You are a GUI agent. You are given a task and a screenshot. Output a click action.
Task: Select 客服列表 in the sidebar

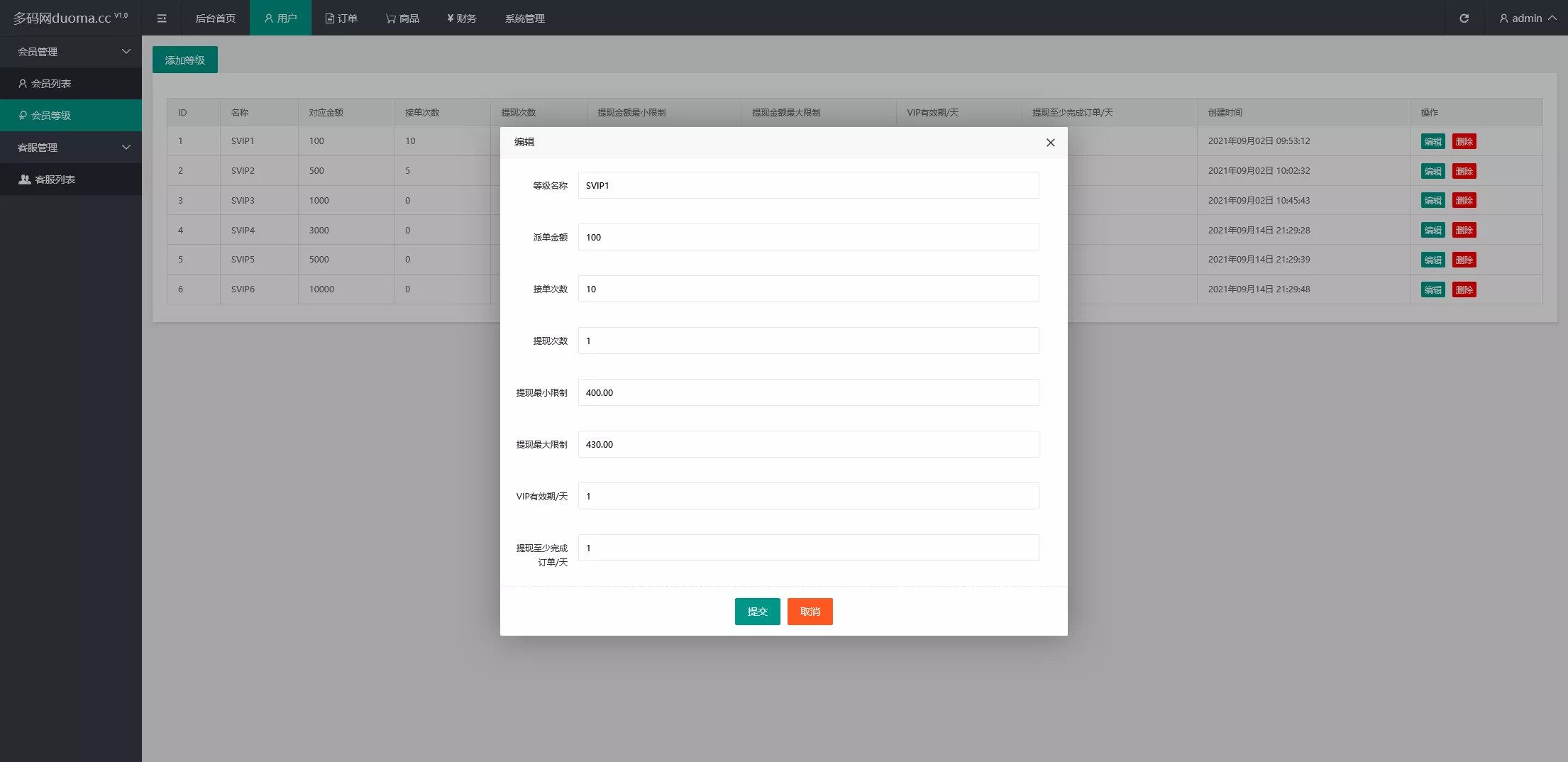click(55, 180)
